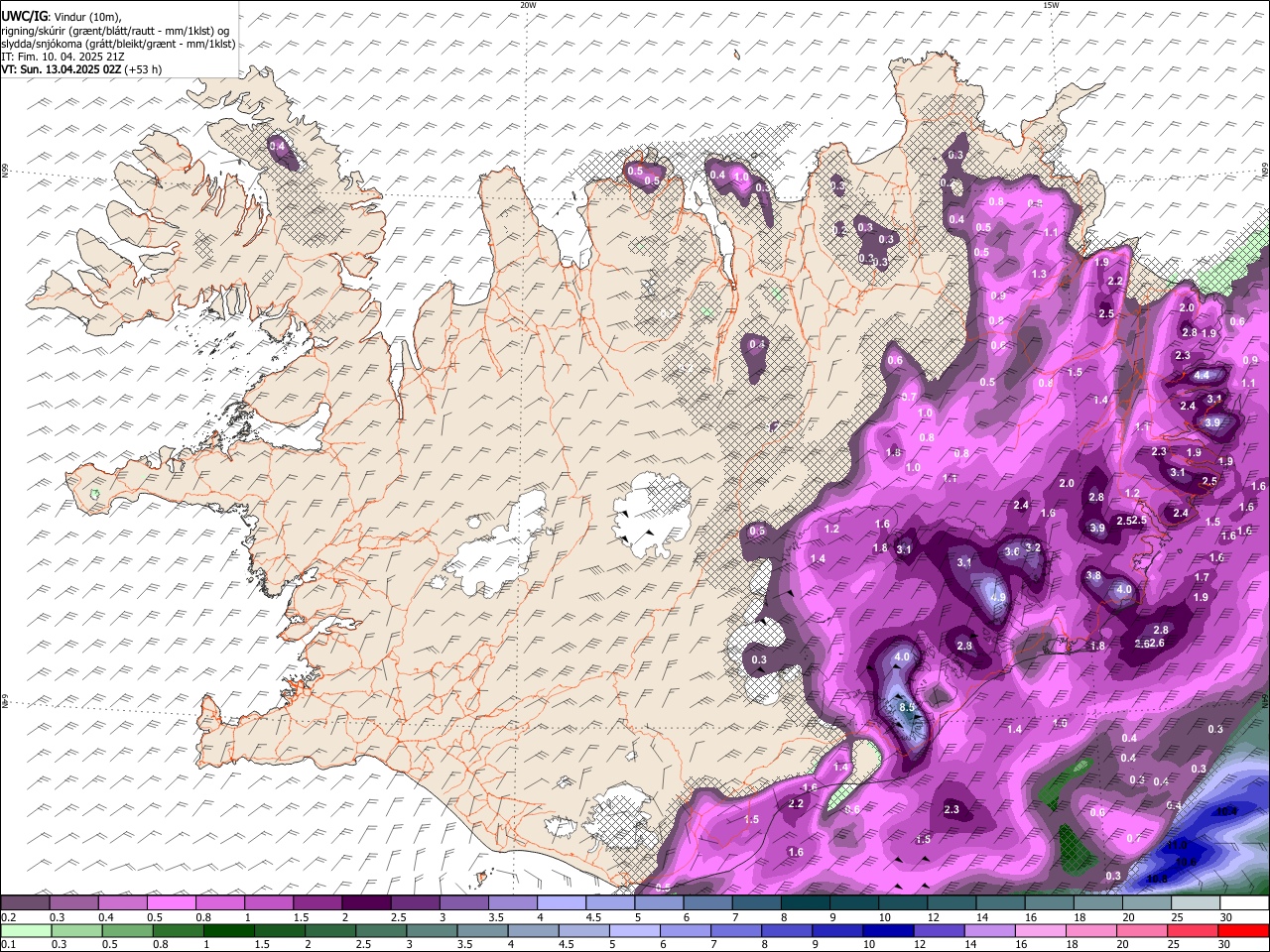Select the 'IT: Fim. 10. 04. 2025 21Z' line

point(63,57)
